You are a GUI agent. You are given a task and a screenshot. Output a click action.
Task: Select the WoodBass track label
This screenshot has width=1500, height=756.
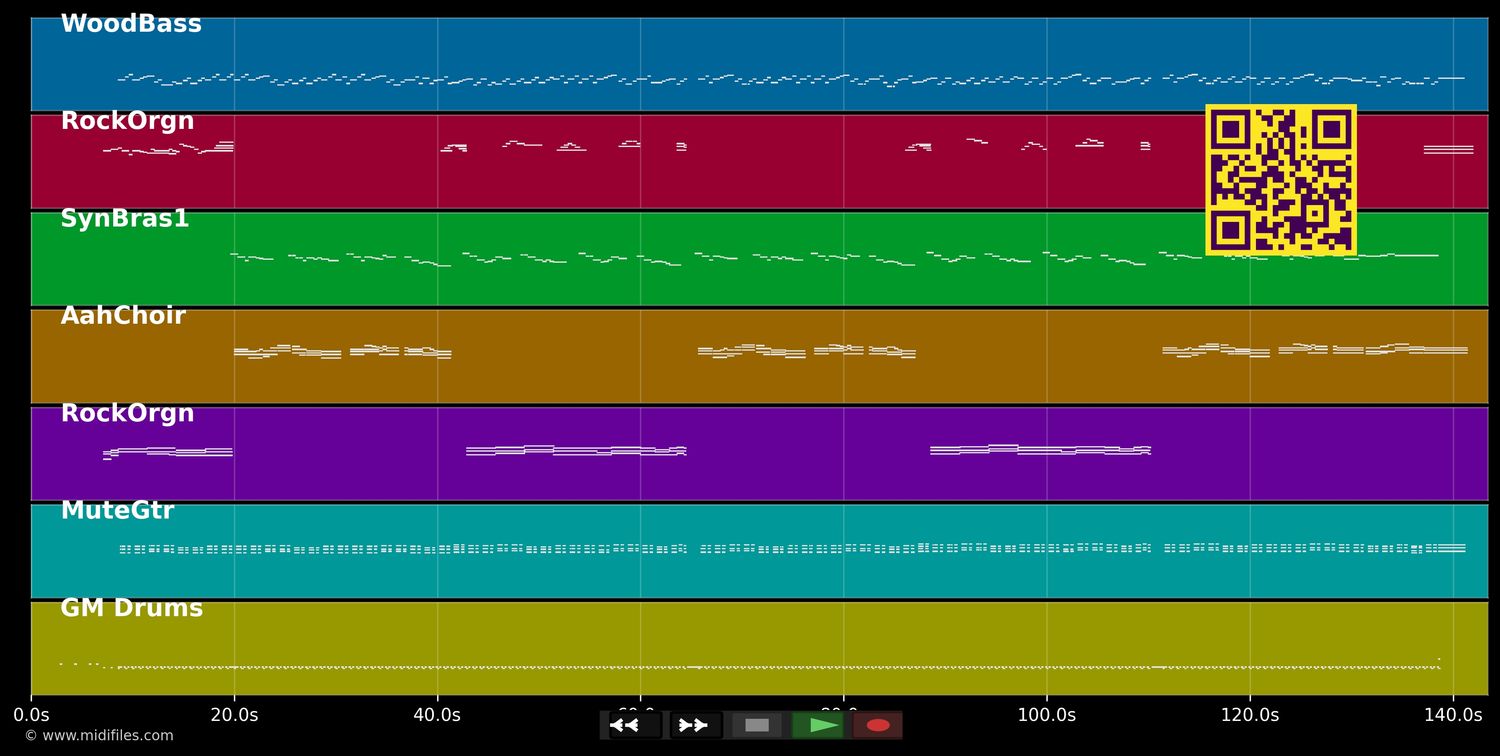click(131, 25)
